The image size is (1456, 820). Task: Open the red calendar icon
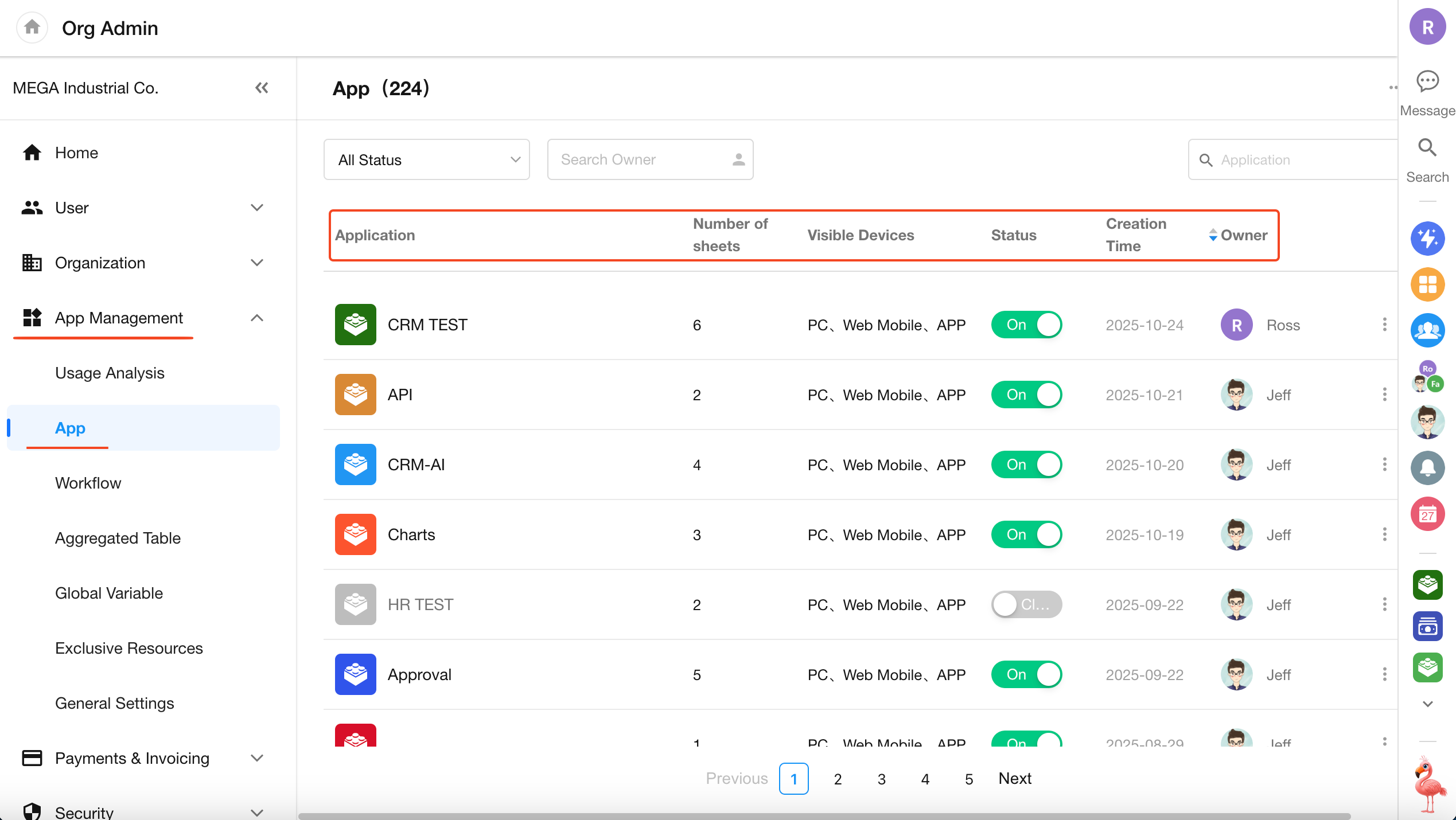pos(1427,514)
